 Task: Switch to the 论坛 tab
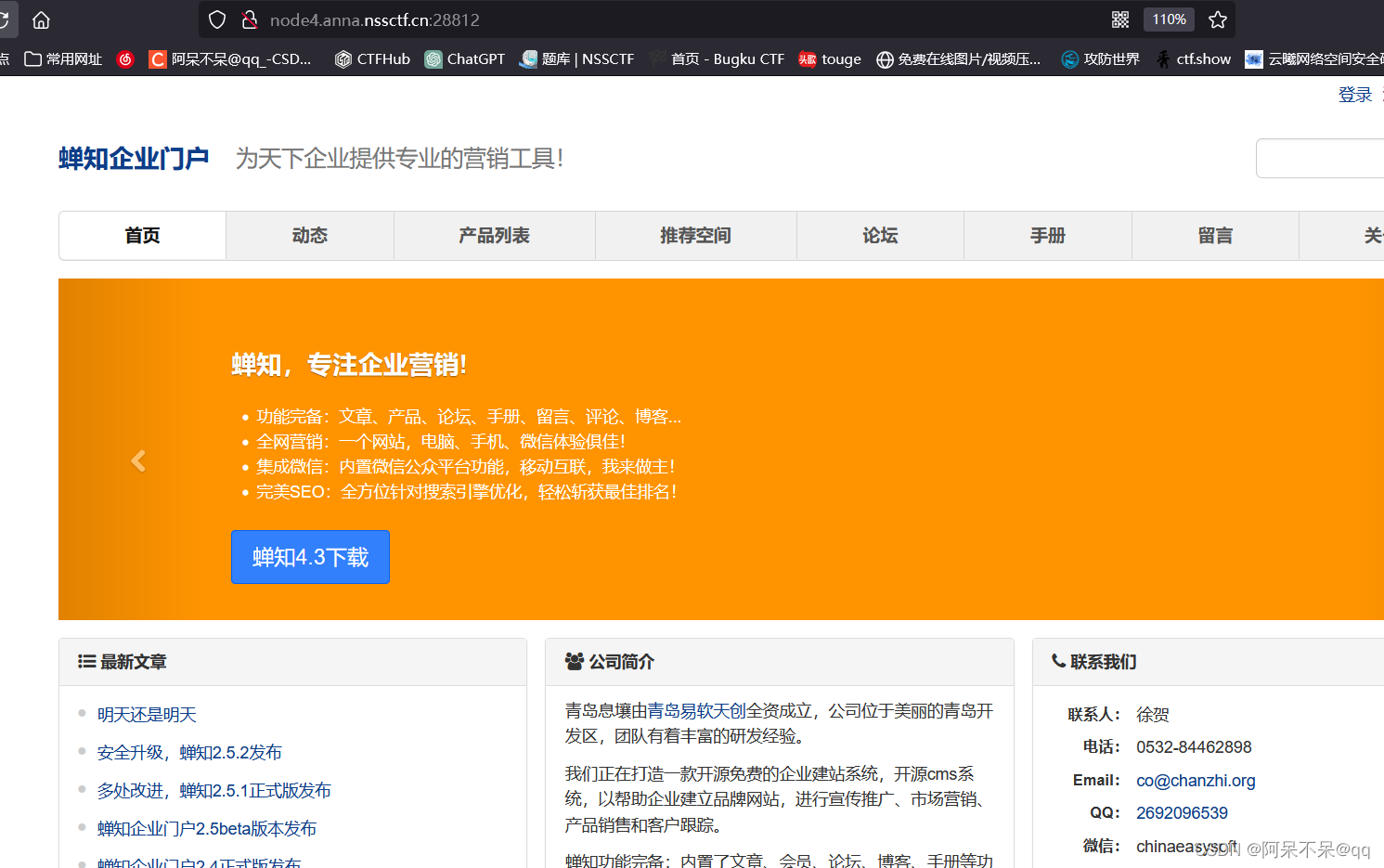click(x=879, y=235)
